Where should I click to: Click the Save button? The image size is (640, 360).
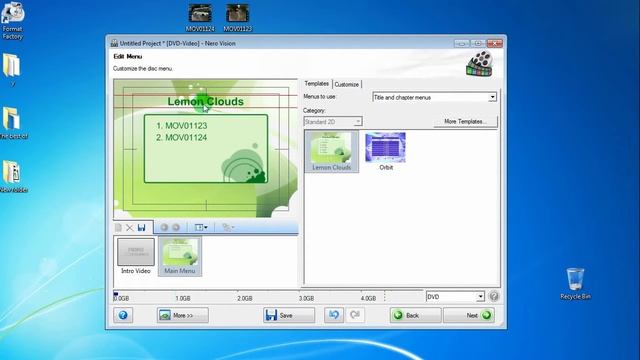pos(289,315)
